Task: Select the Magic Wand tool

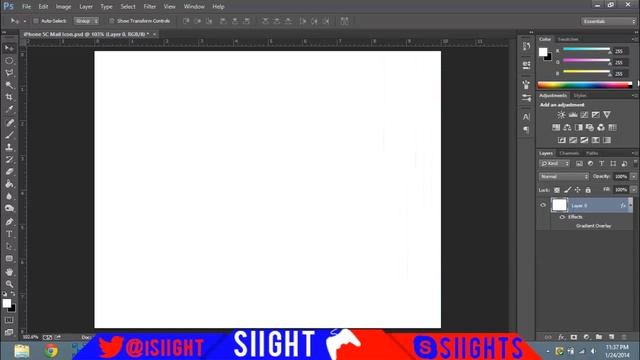Action: pos(9,85)
